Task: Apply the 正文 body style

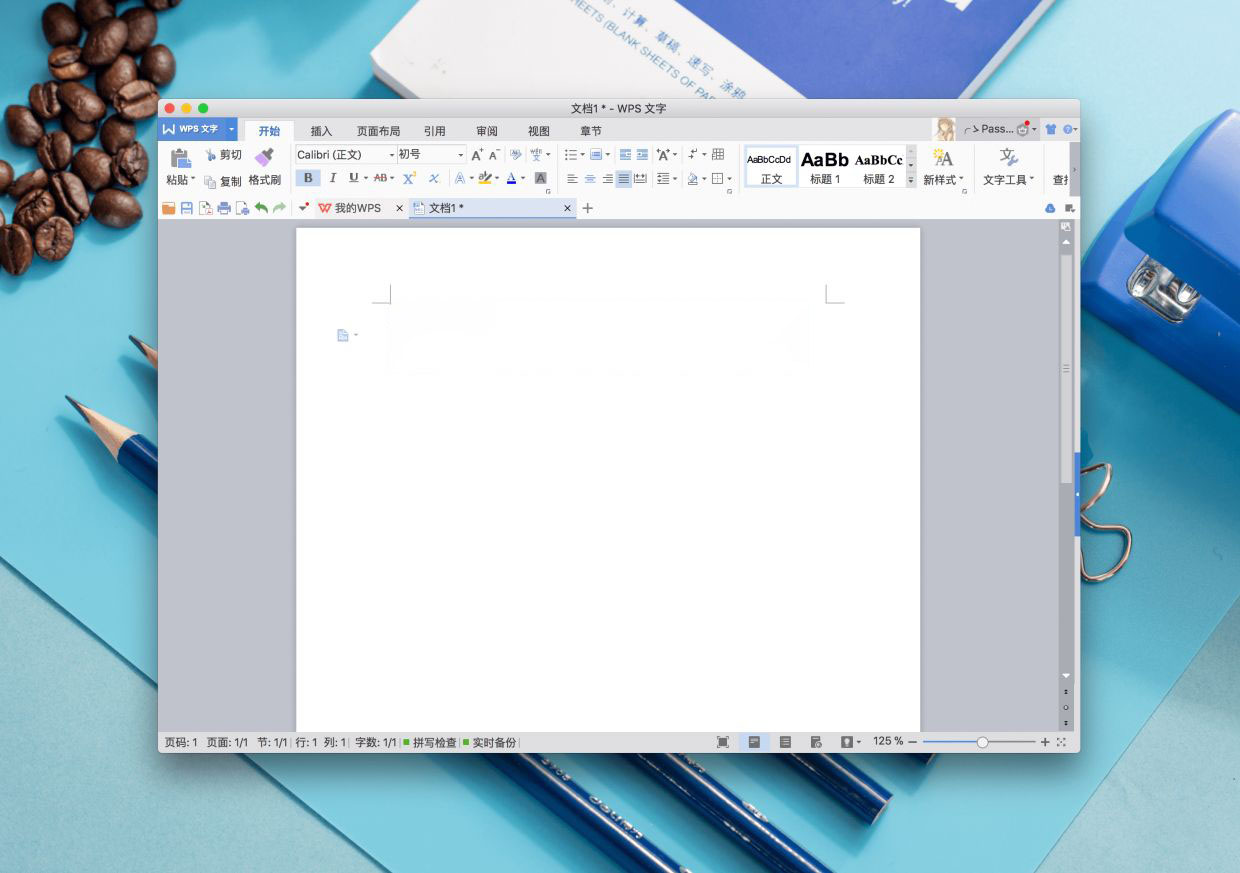Action: pyautogui.click(x=771, y=166)
